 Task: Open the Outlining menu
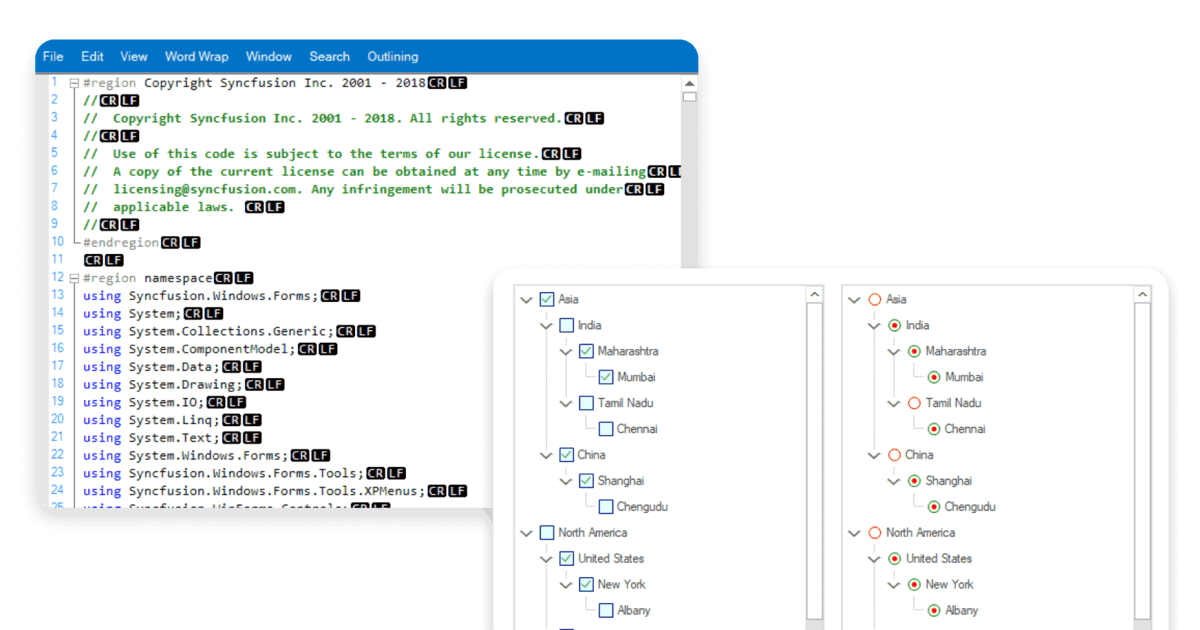tap(393, 57)
